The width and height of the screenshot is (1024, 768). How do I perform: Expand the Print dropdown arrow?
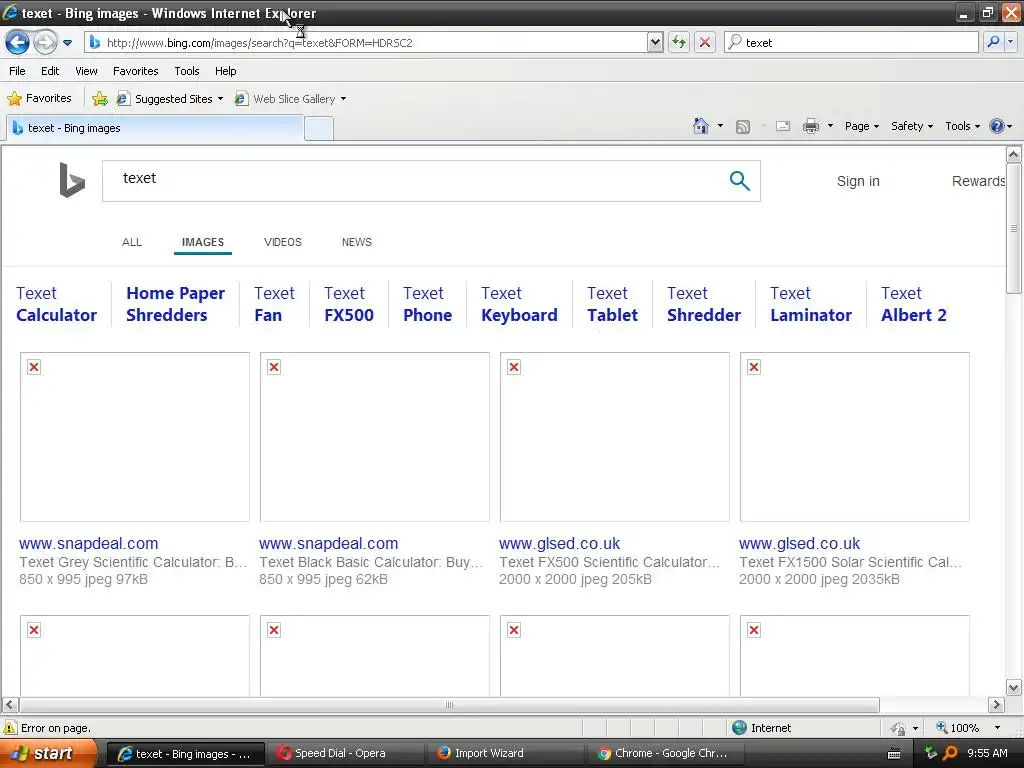pos(830,126)
